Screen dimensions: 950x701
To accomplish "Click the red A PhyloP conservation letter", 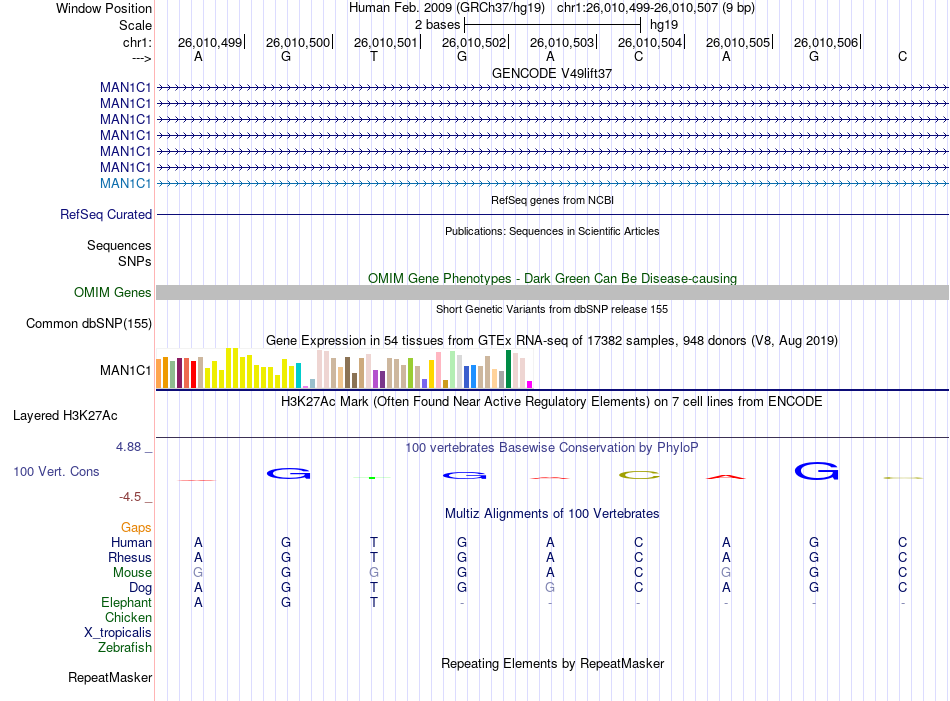I will (x=726, y=477).
